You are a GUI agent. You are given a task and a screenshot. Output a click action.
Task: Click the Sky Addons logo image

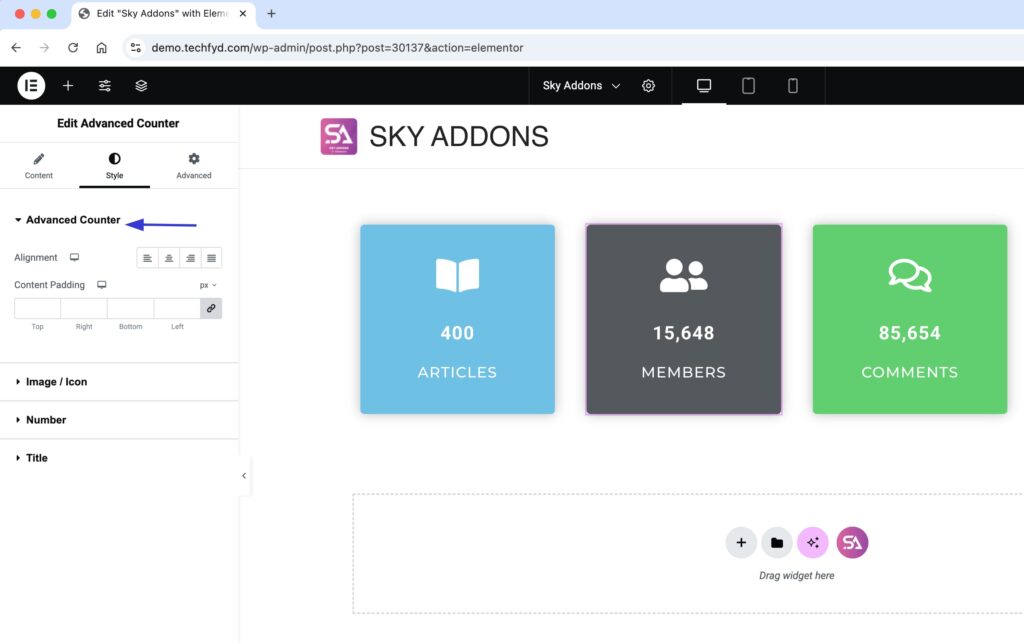[338, 136]
